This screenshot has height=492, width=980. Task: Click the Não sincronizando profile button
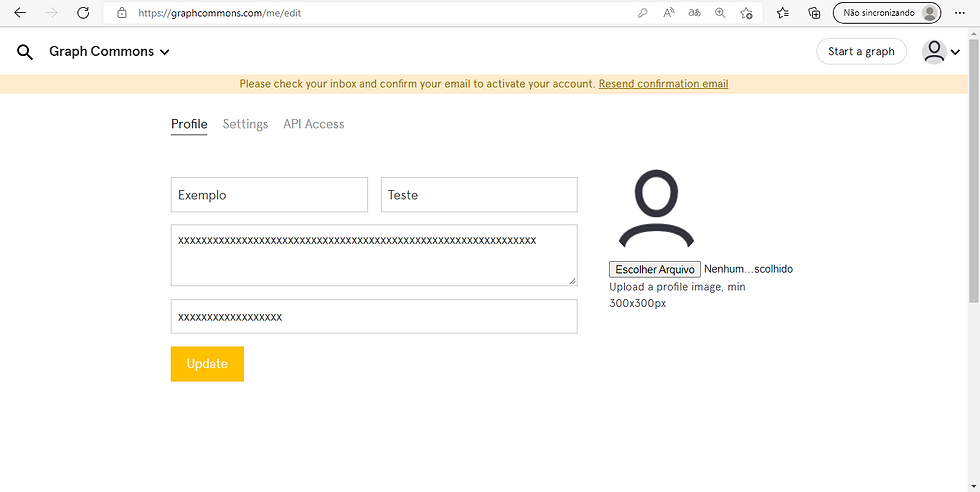coord(886,13)
